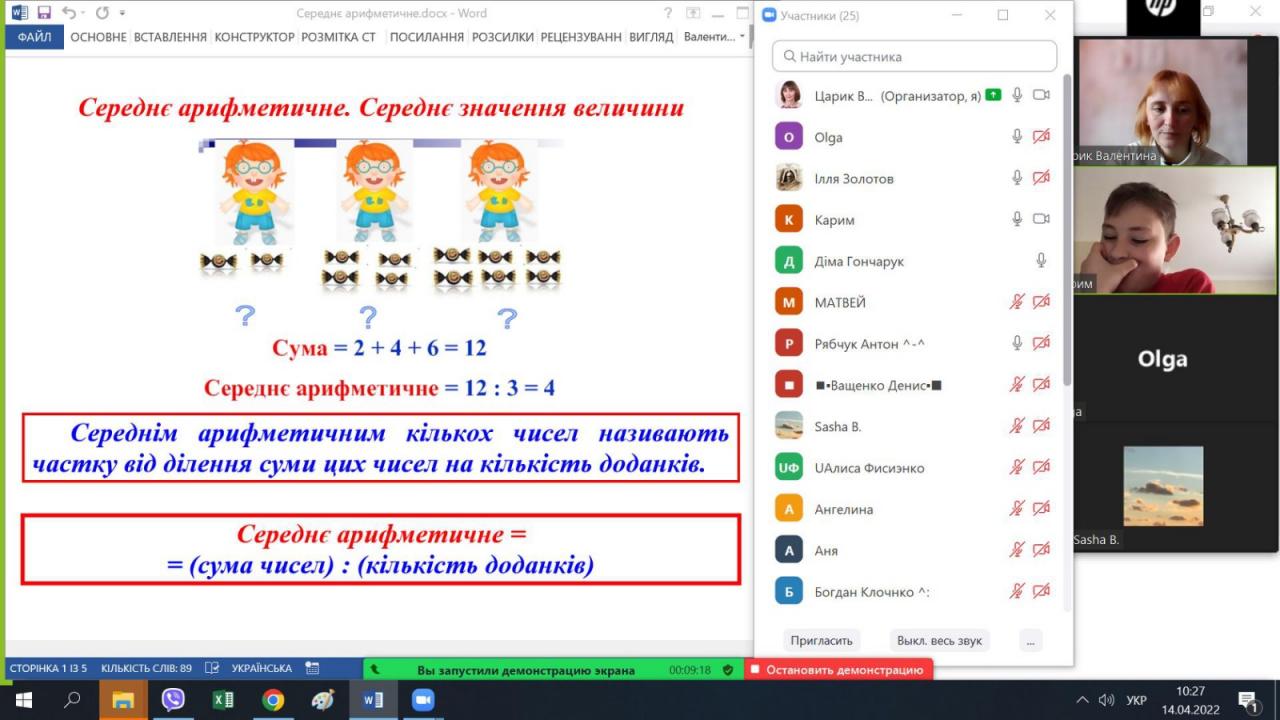Toggle МАТВЕЙ's muted microphone icon

[1017, 302]
